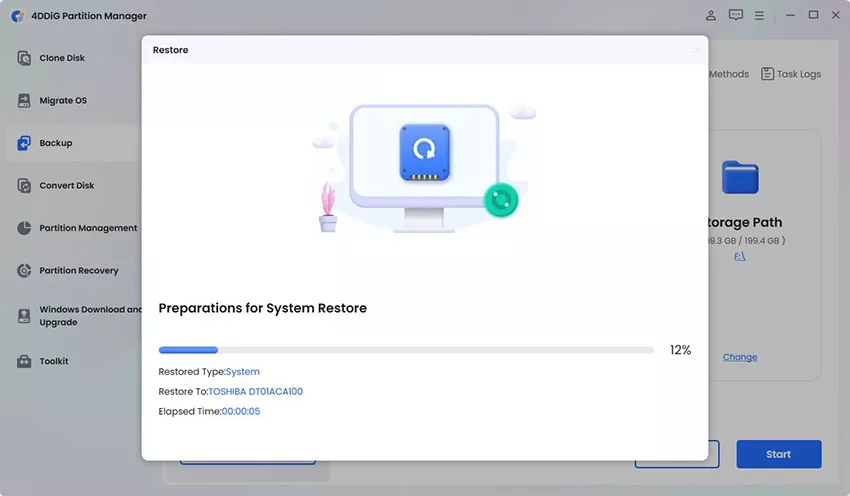Click the blue storage folder icon
The width and height of the screenshot is (850, 496).
pyautogui.click(x=740, y=177)
